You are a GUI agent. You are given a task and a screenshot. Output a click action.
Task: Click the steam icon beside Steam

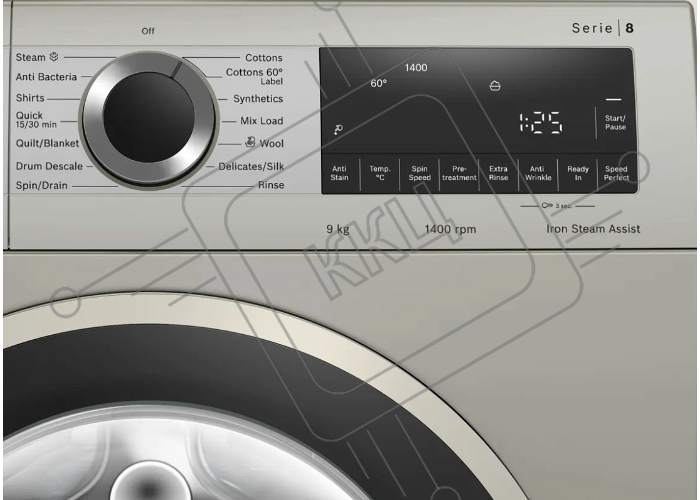tap(54, 57)
